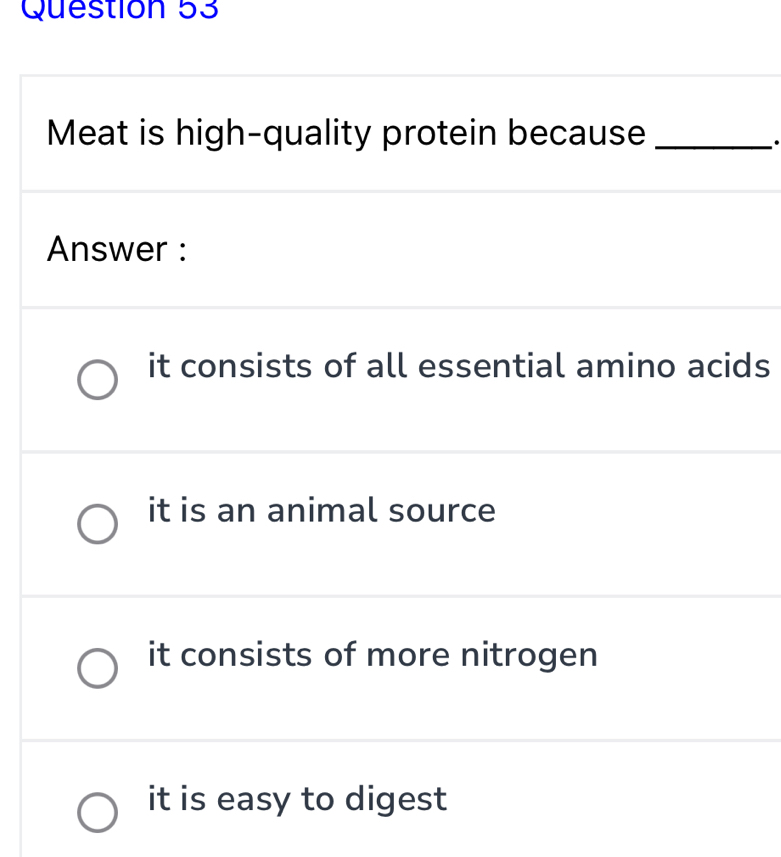
Task: Click the answer row mentioning digestion
Action: [x=400, y=800]
